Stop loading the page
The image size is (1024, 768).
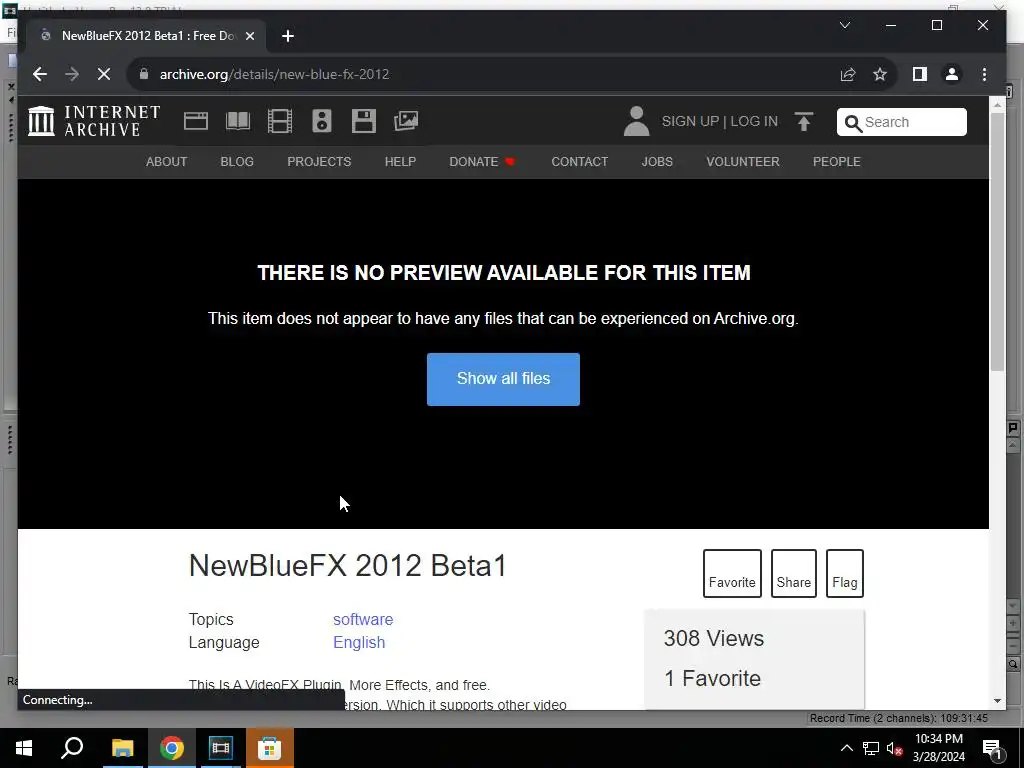pos(104,74)
